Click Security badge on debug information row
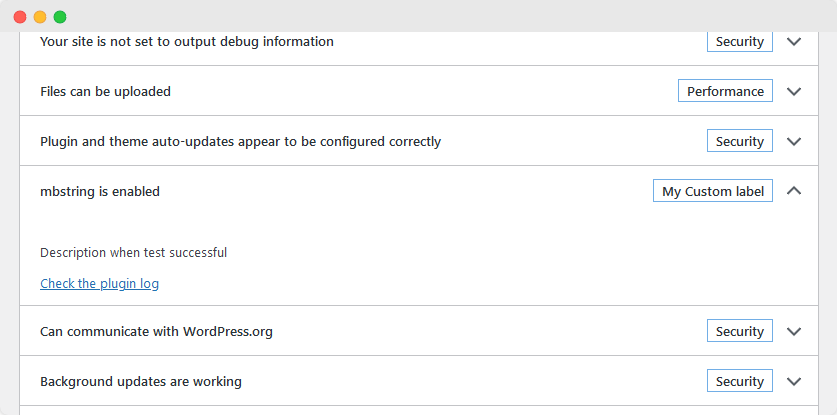The height and width of the screenshot is (415, 837). click(739, 42)
